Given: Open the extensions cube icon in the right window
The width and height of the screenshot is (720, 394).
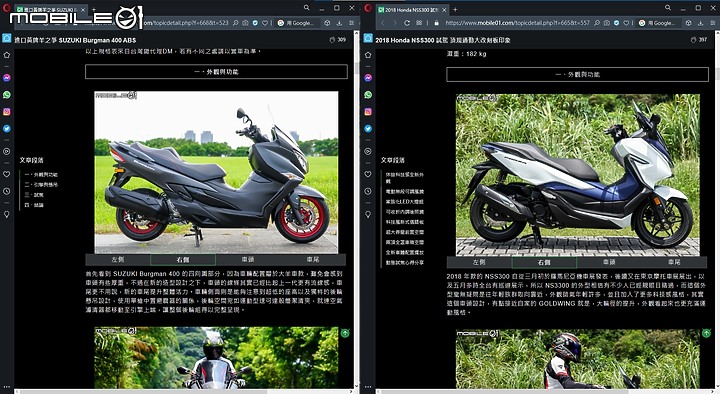Looking at the screenshot, I should tap(688, 23).
